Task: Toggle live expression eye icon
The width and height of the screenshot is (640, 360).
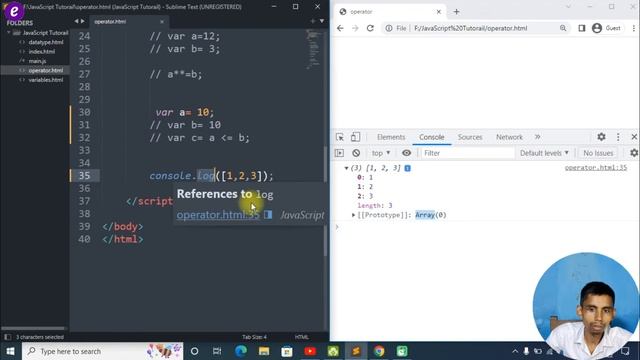Action: coord(407,153)
